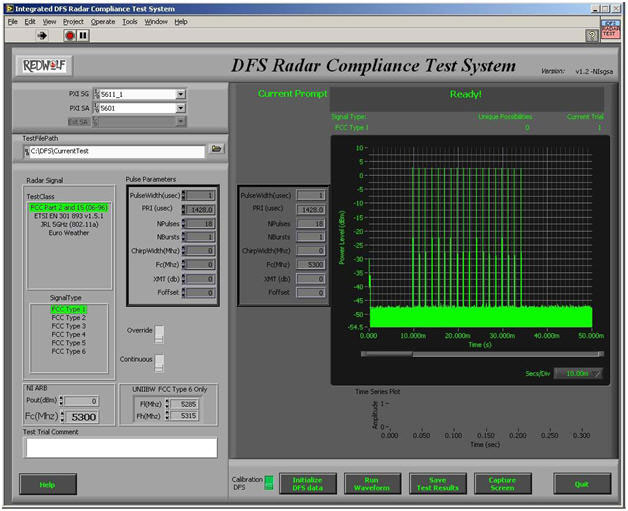Click the Pause toolbar icon

coord(83,35)
